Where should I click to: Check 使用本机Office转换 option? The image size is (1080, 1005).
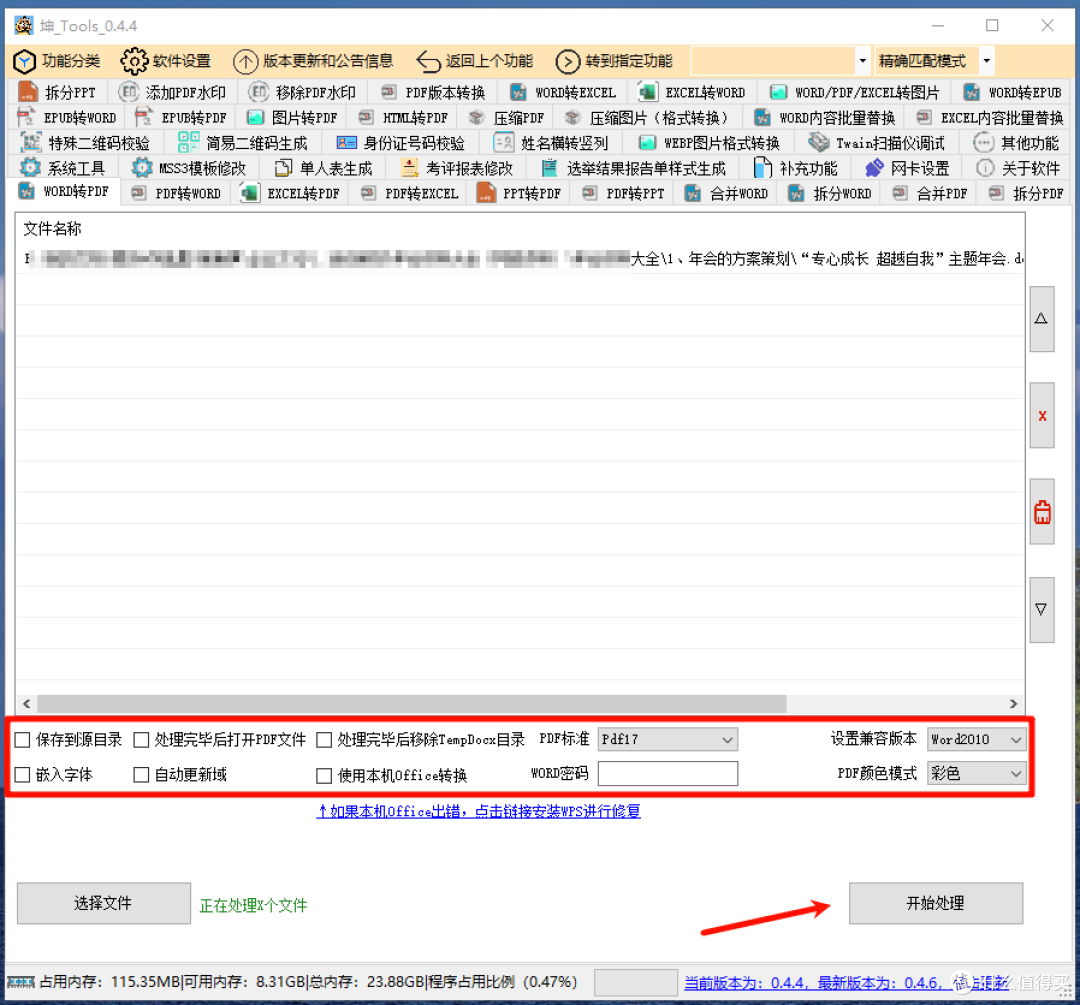click(324, 776)
